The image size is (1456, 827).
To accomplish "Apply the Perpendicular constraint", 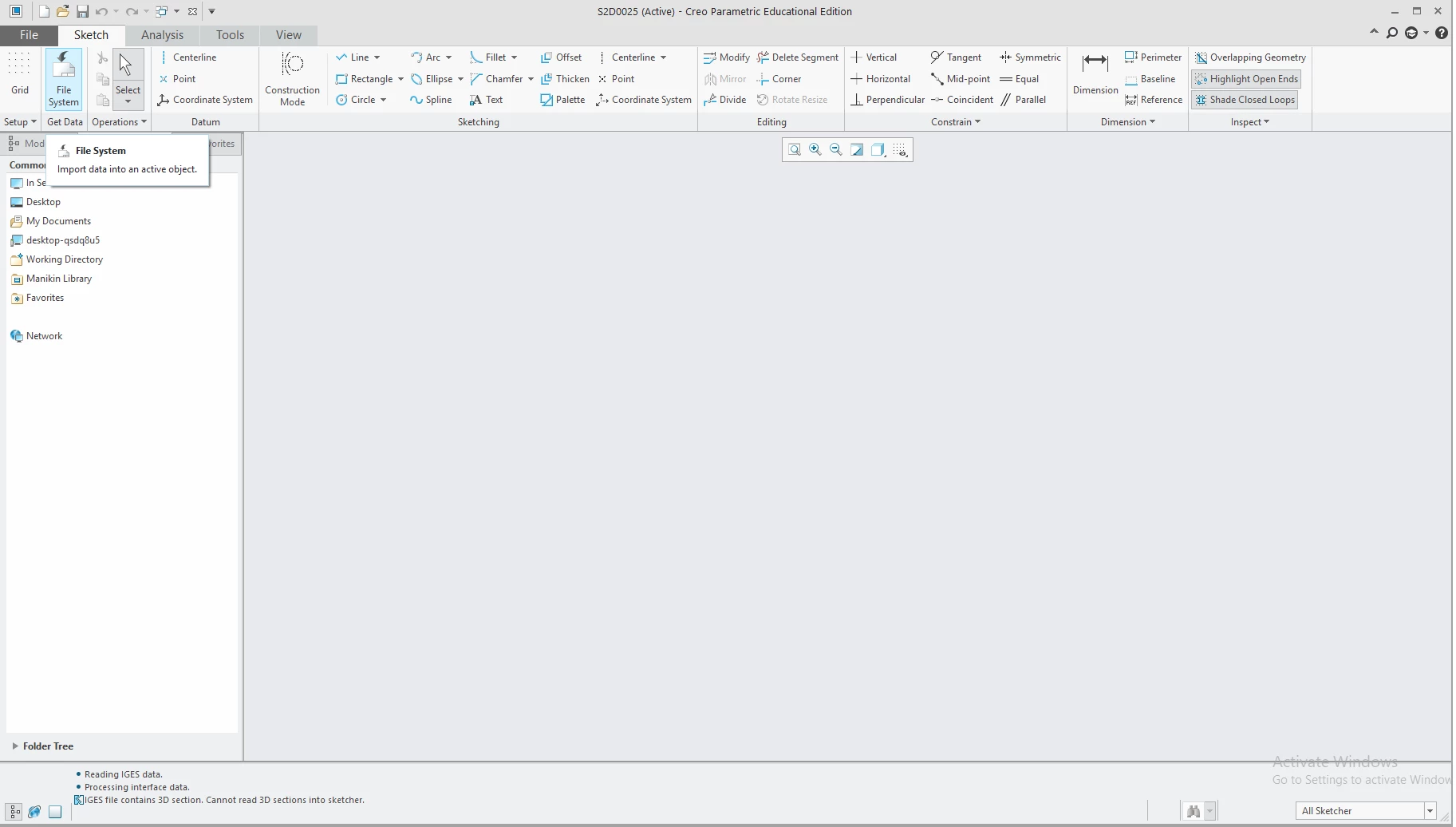I will tap(887, 100).
